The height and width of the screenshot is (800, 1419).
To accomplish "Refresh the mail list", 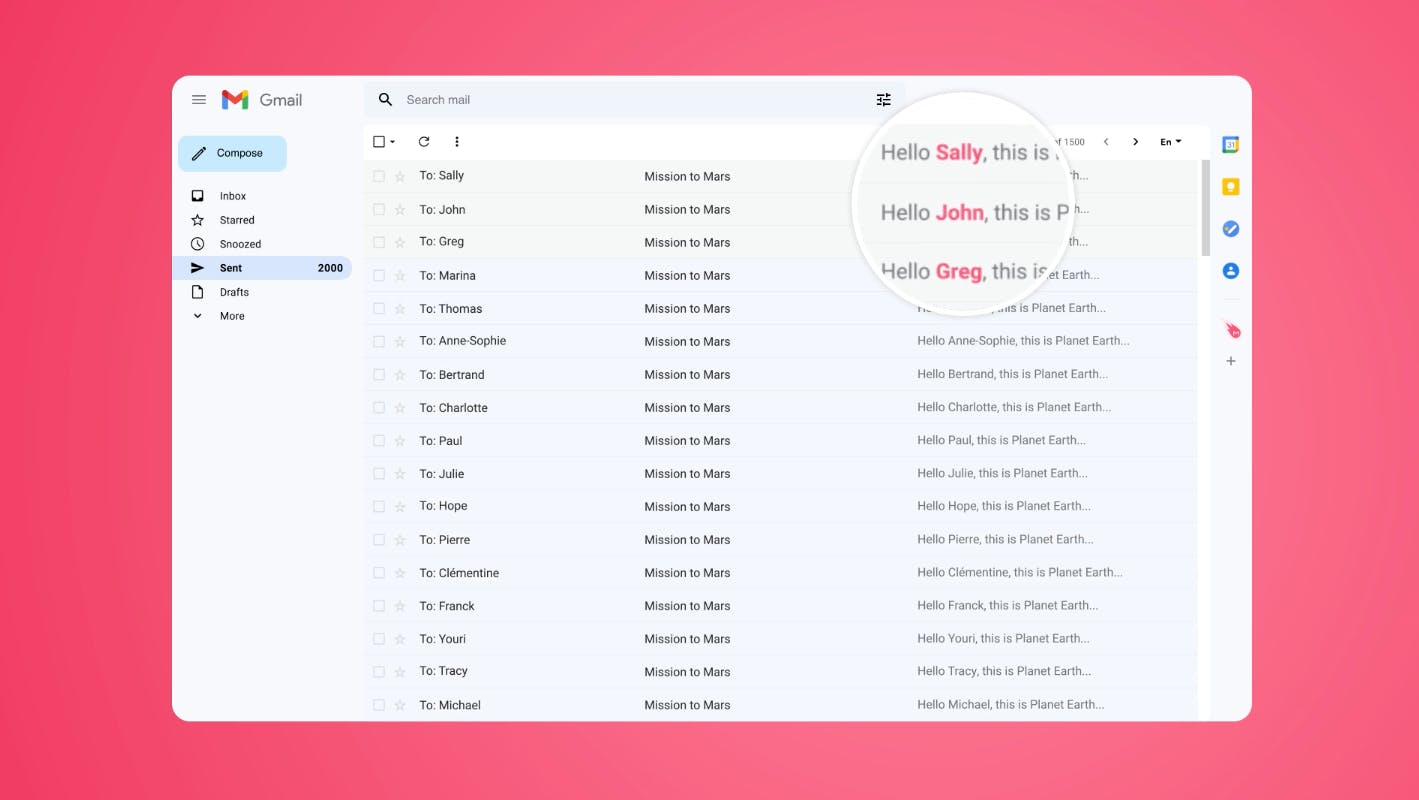I will tap(424, 142).
